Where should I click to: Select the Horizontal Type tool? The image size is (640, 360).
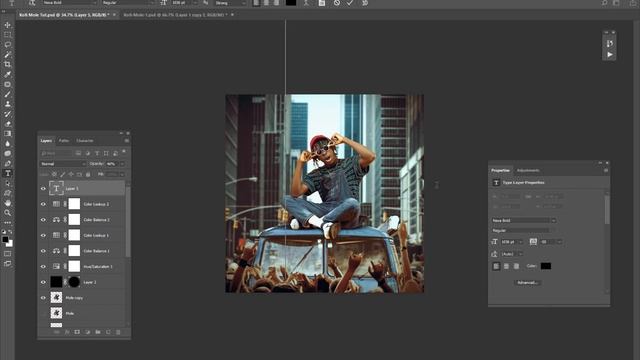coord(7,173)
